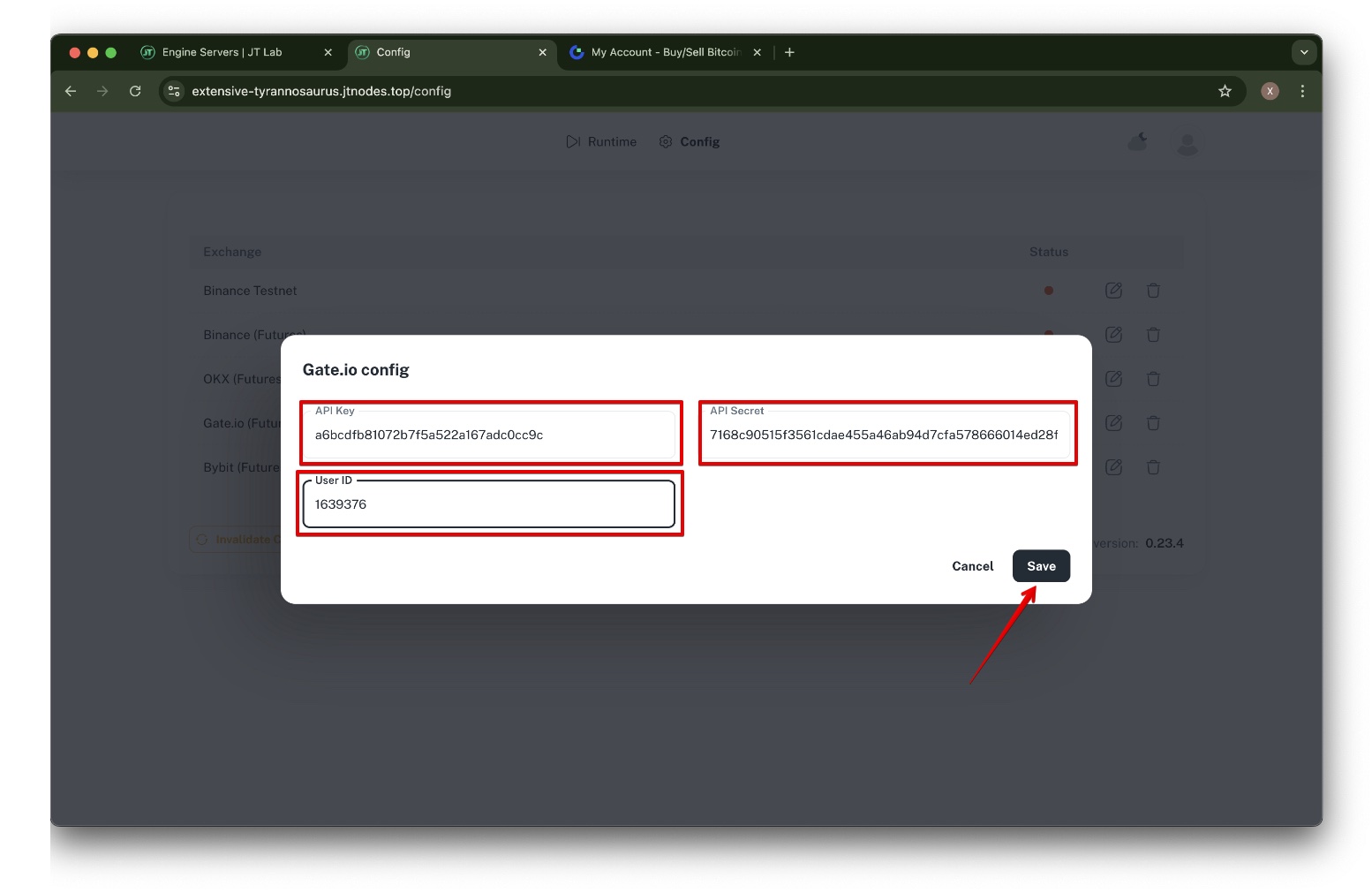1372x893 pixels.
Task: View site information icon in address bar
Action: pyautogui.click(x=174, y=91)
